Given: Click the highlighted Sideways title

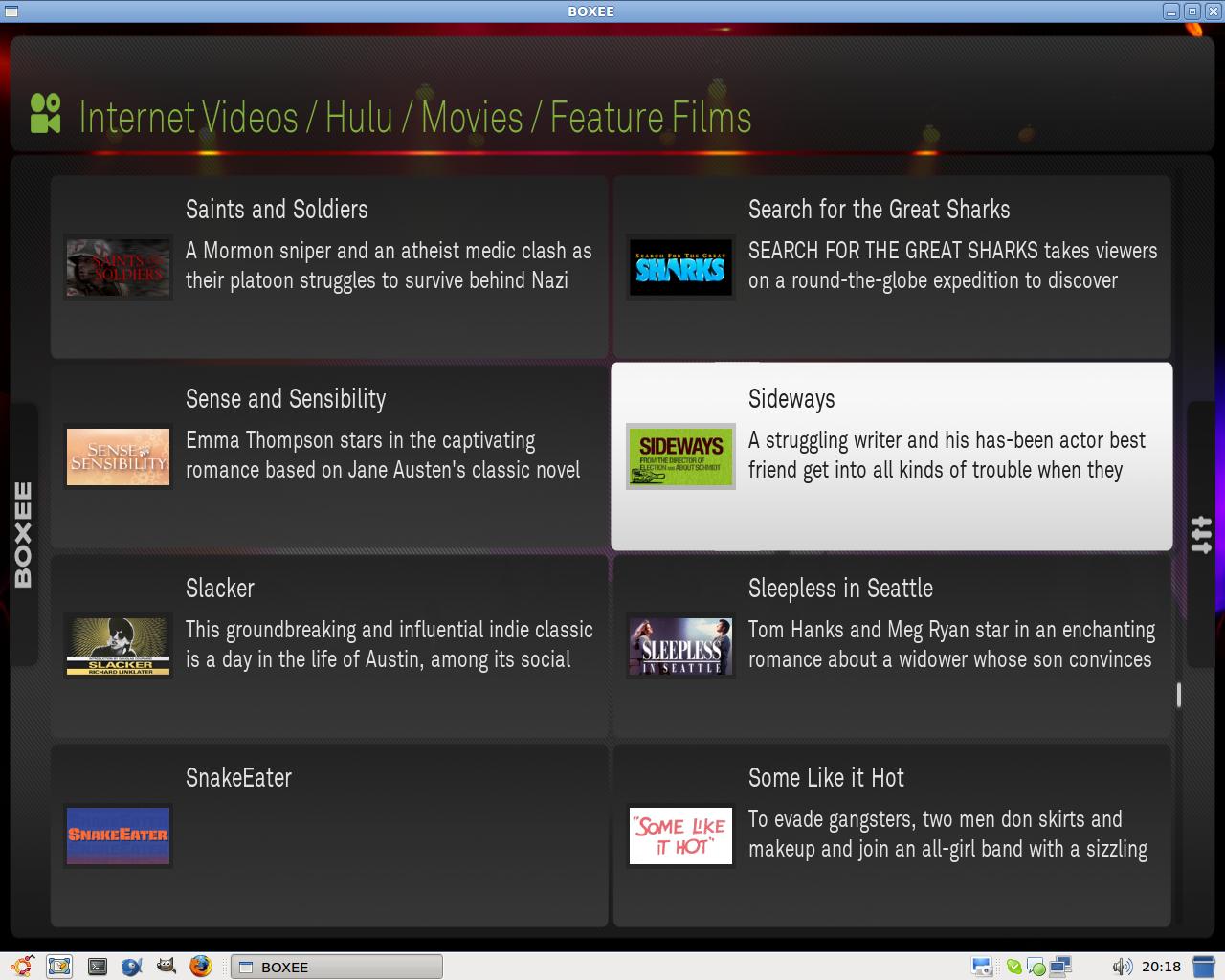Looking at the screenshot, I should click(x=791, y=399).
